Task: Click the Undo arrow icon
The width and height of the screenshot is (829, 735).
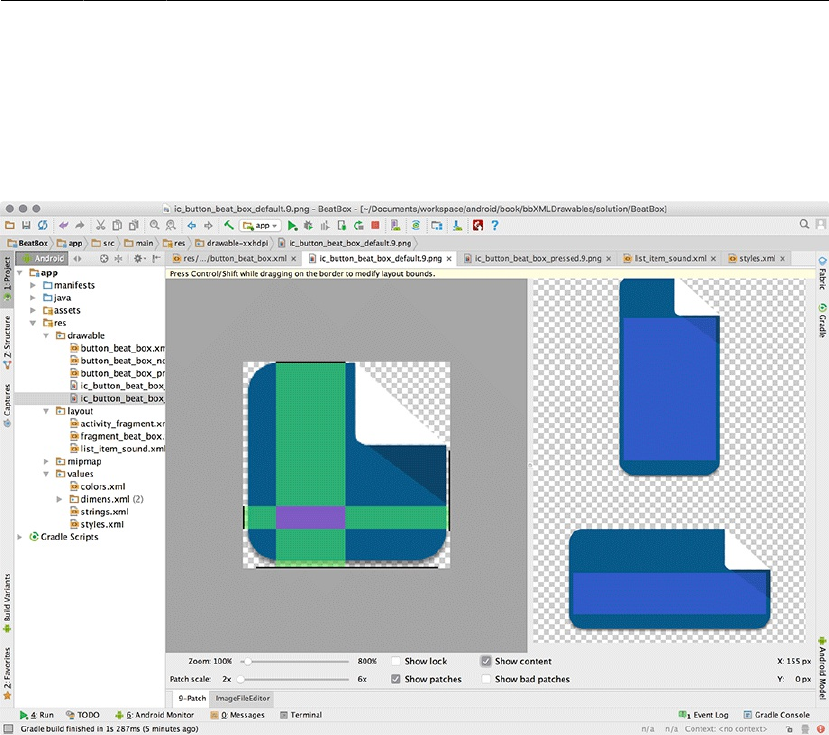Action: coord(63,226)
